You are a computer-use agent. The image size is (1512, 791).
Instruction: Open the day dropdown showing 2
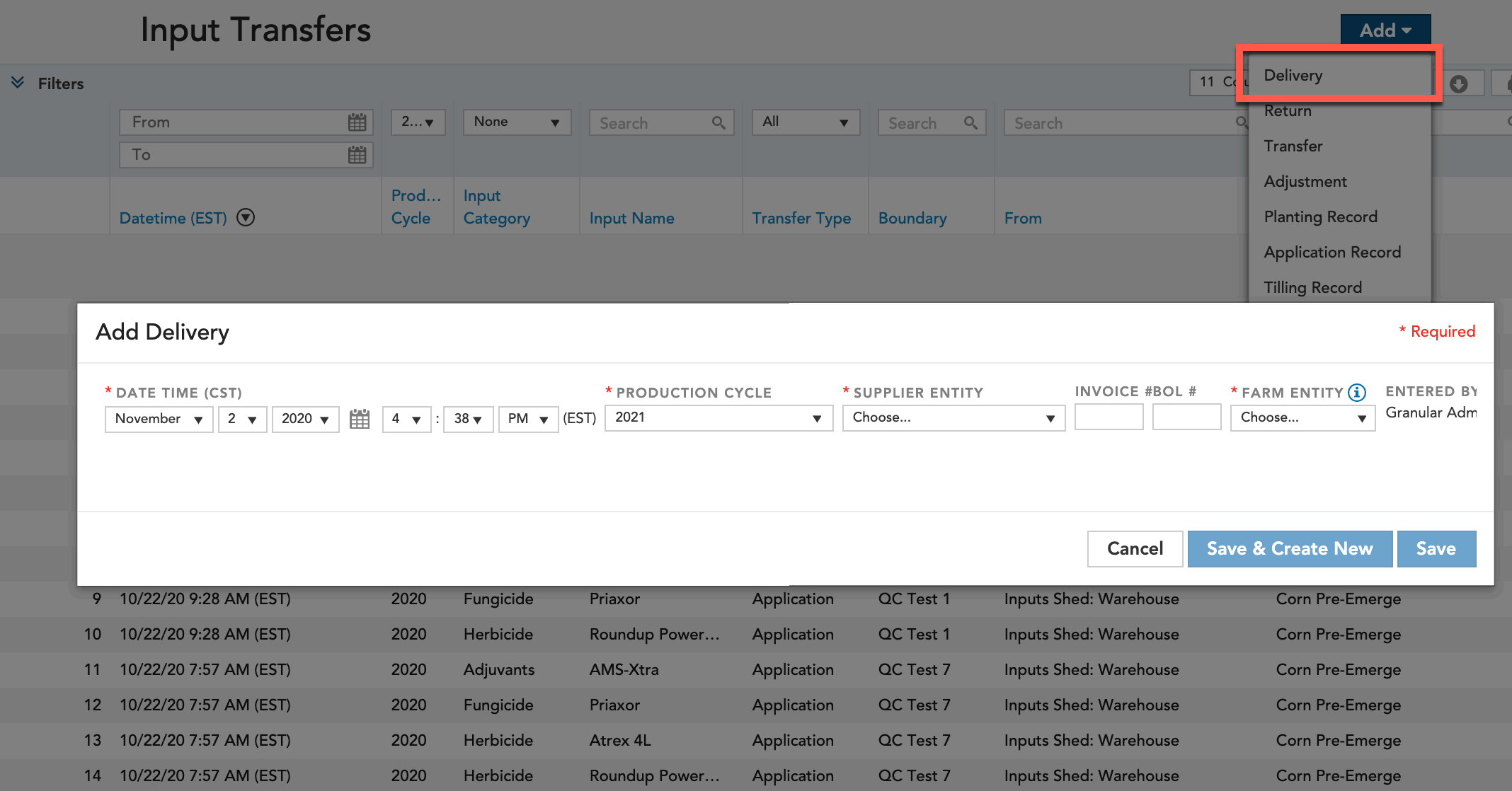(242, 419)
